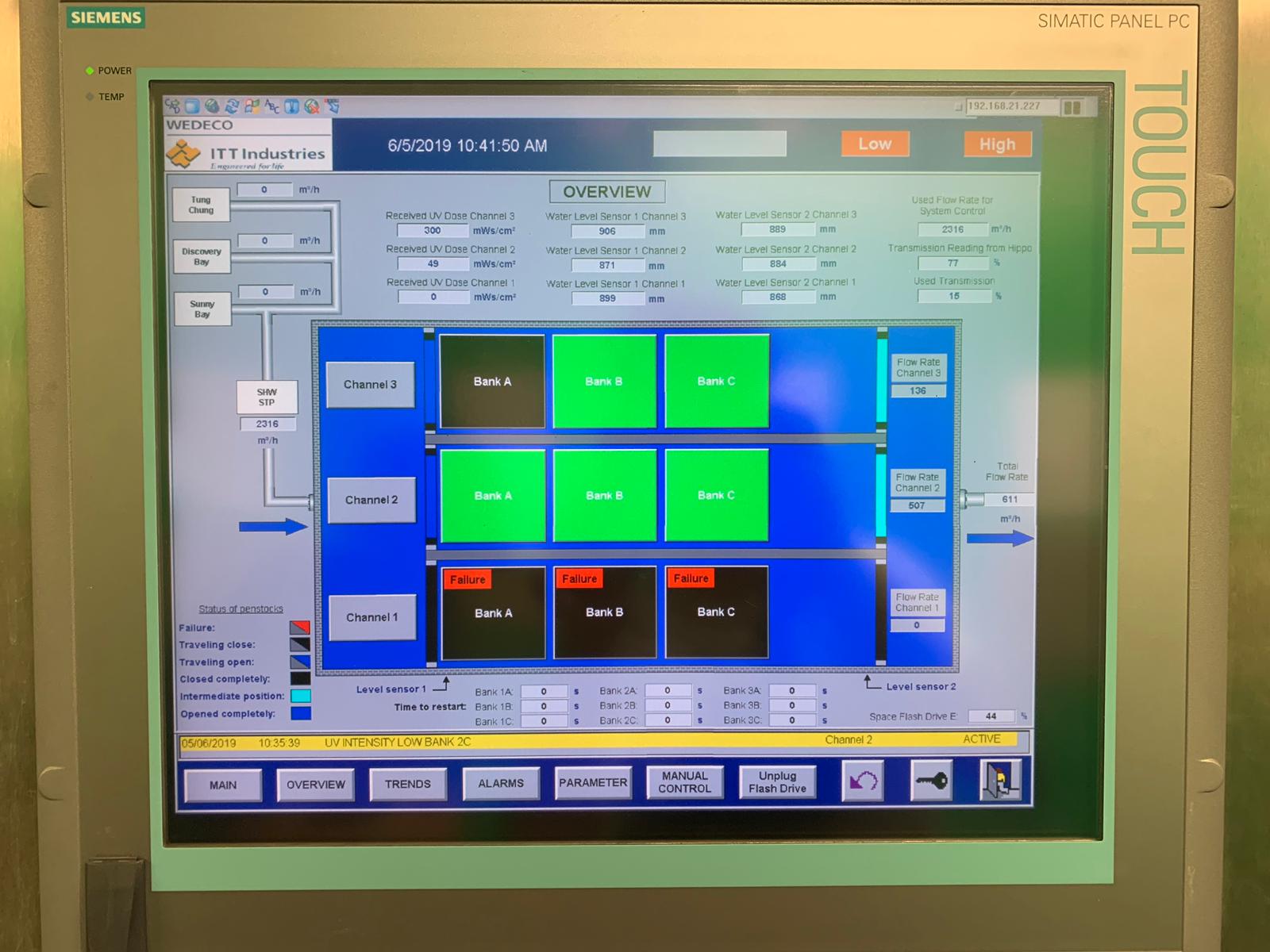Viewport: 1270px width, 952px height.
Task: Click the ABC text icon in toolbar
Action: click(272, 106)
